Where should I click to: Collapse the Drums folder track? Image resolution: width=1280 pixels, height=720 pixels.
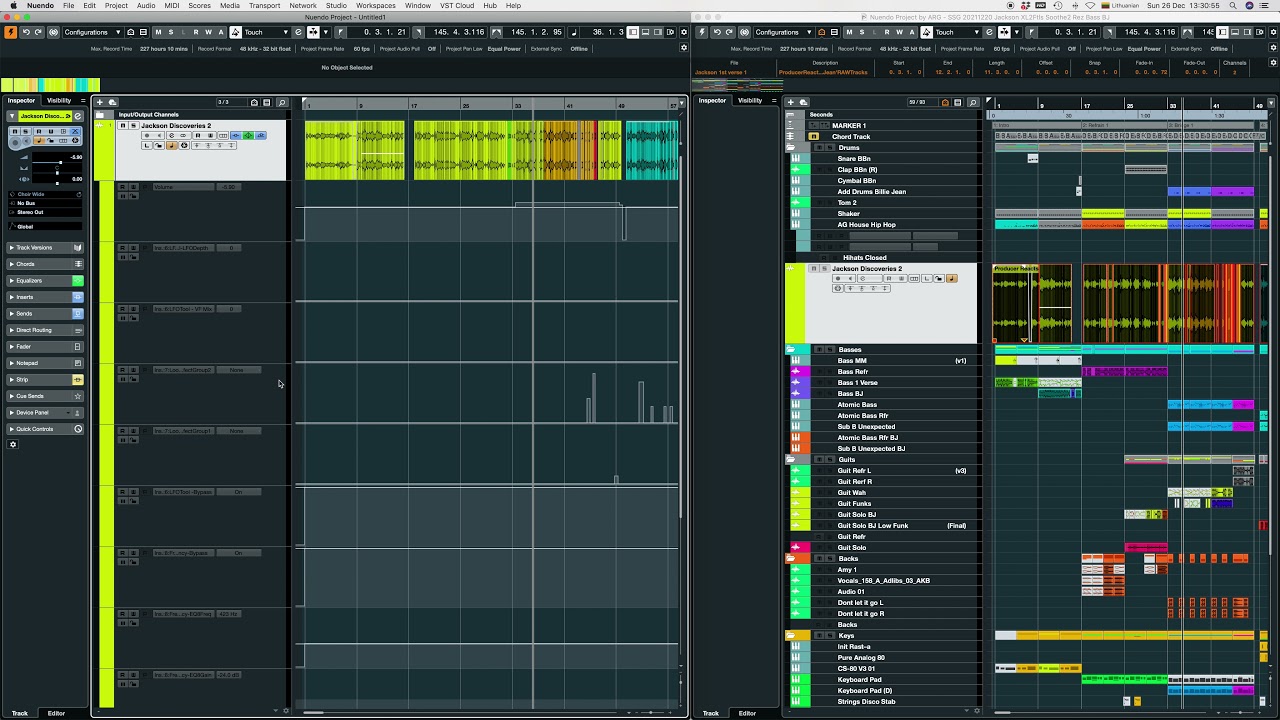[790, 147]
